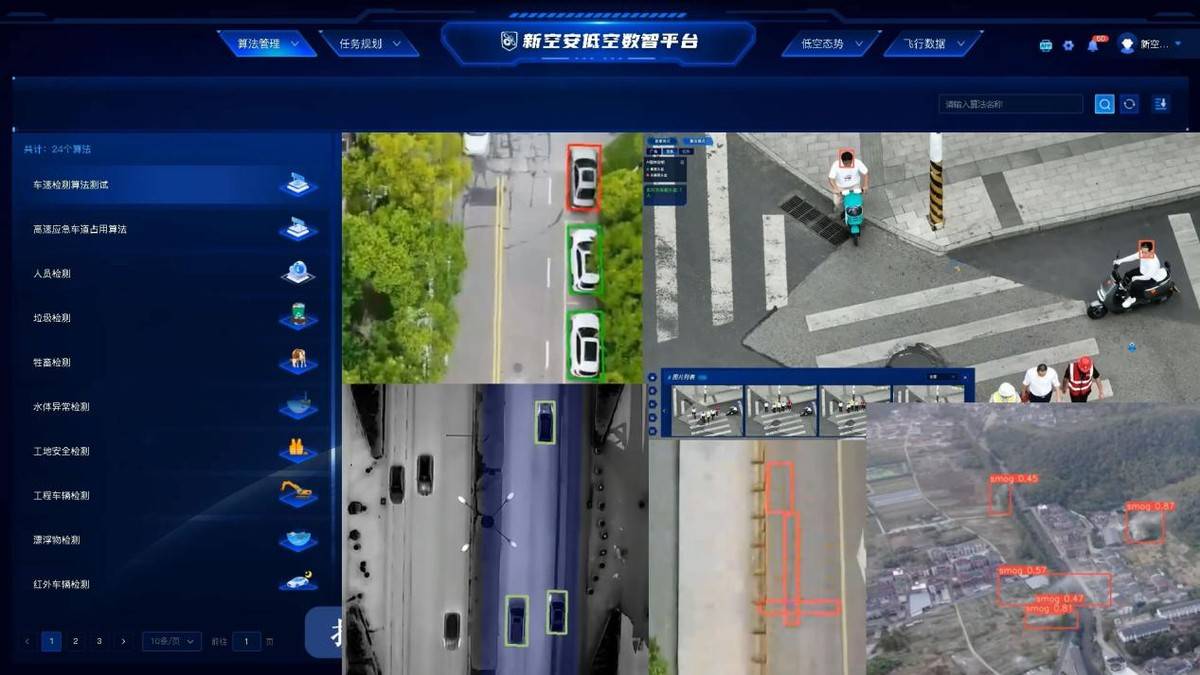Image resolution: width=1200 pixels, height=675 pixels.
Task: Expand the 算法管理 menu
Action: [267, 44]
